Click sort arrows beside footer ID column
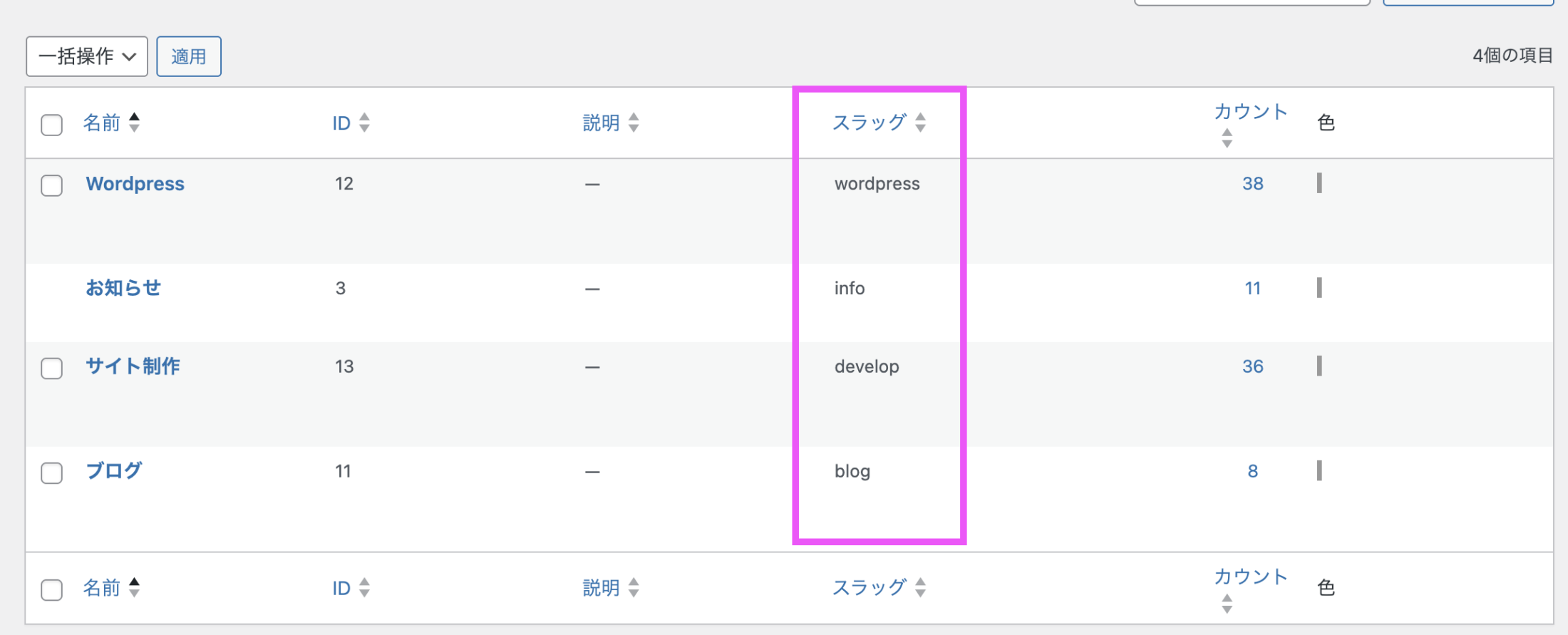1568x635 pixels. 364,588
